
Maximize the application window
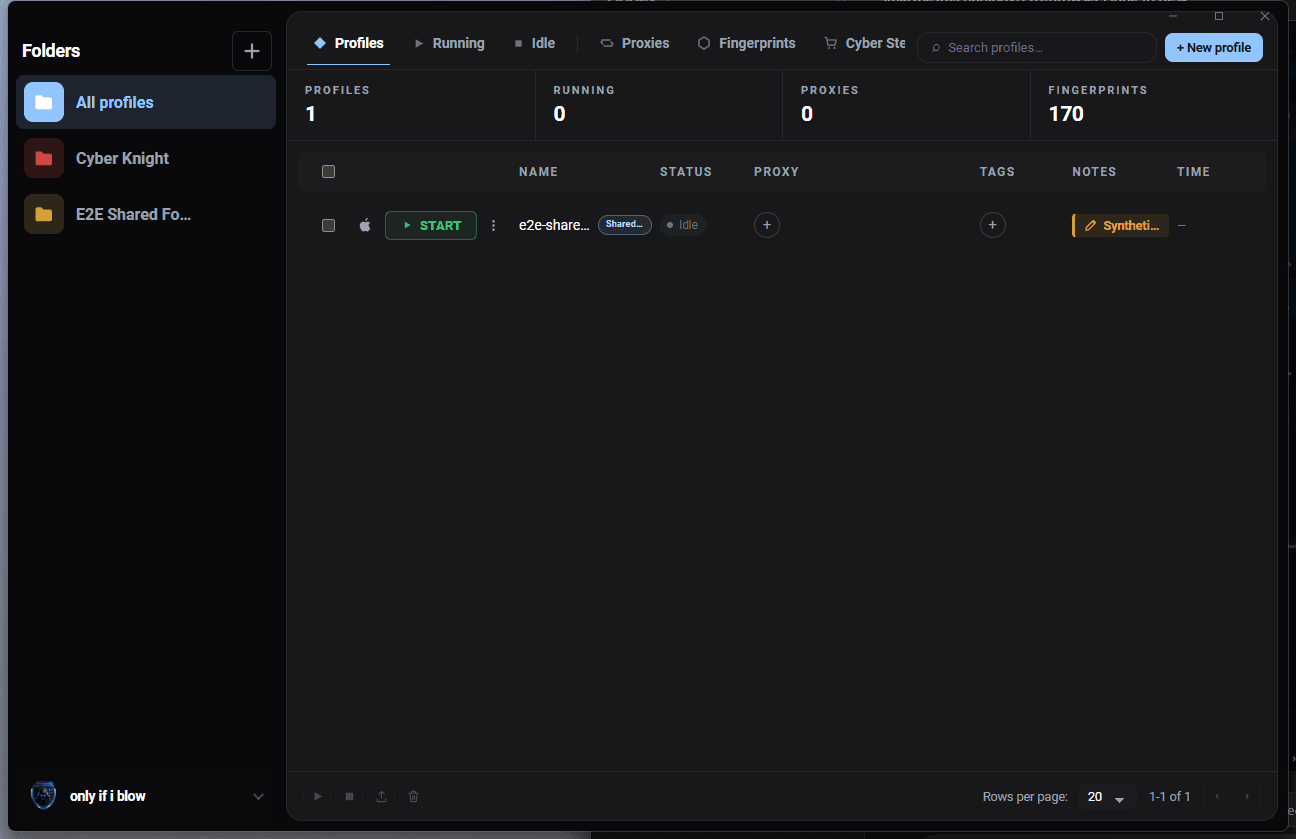(1219, 16)
